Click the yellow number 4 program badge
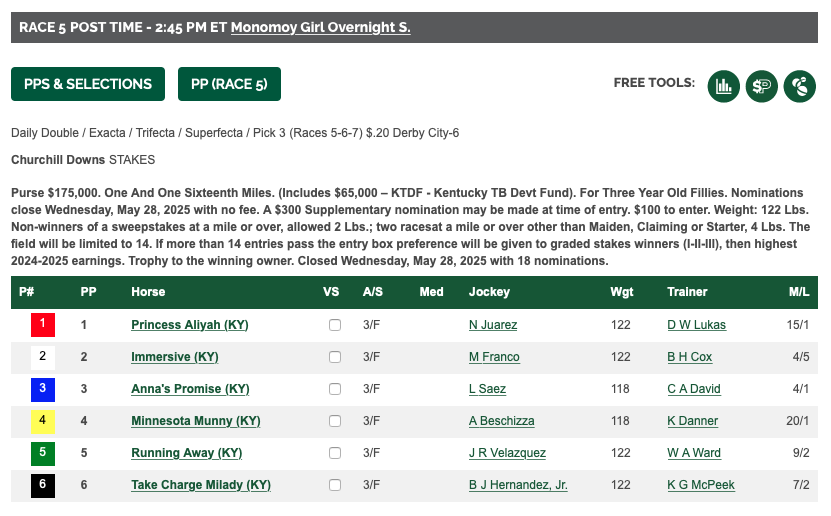 tap(43, 421)
